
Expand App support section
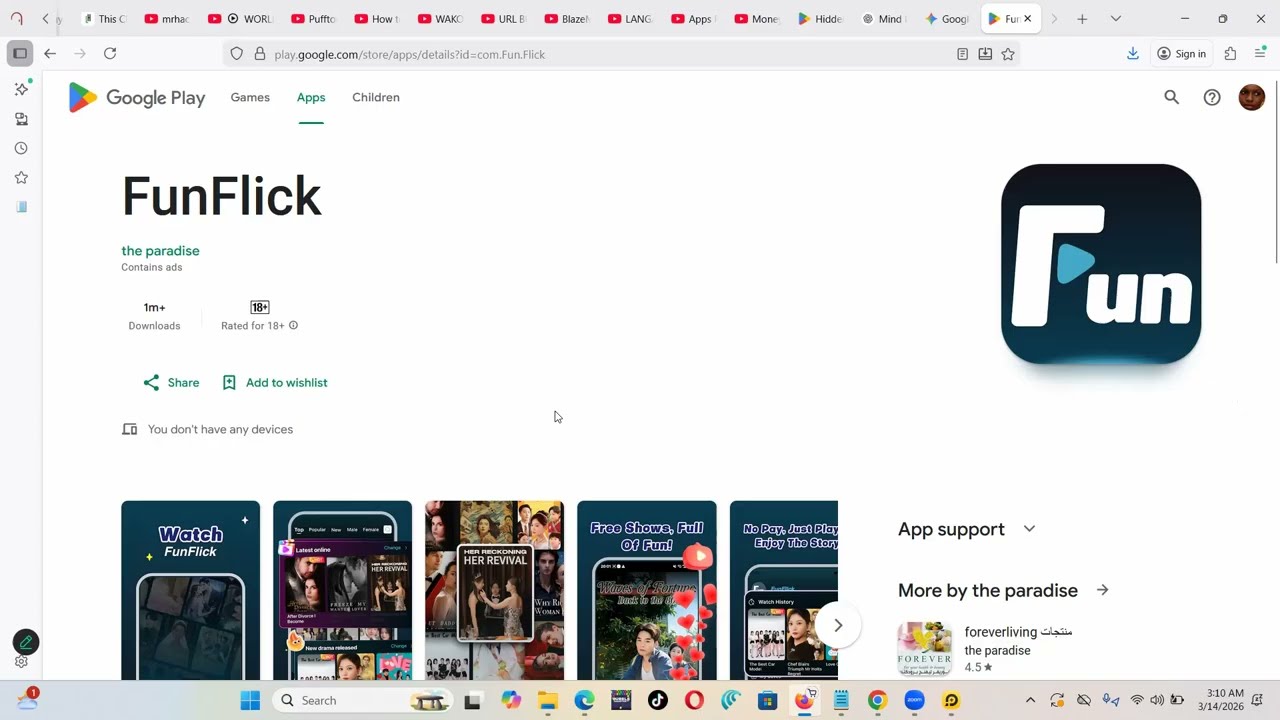pos(1029,529)
